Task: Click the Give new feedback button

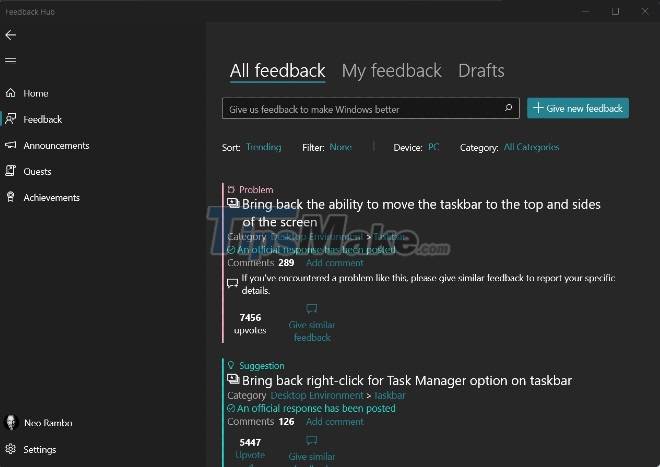Action: (x=578, y=108)
